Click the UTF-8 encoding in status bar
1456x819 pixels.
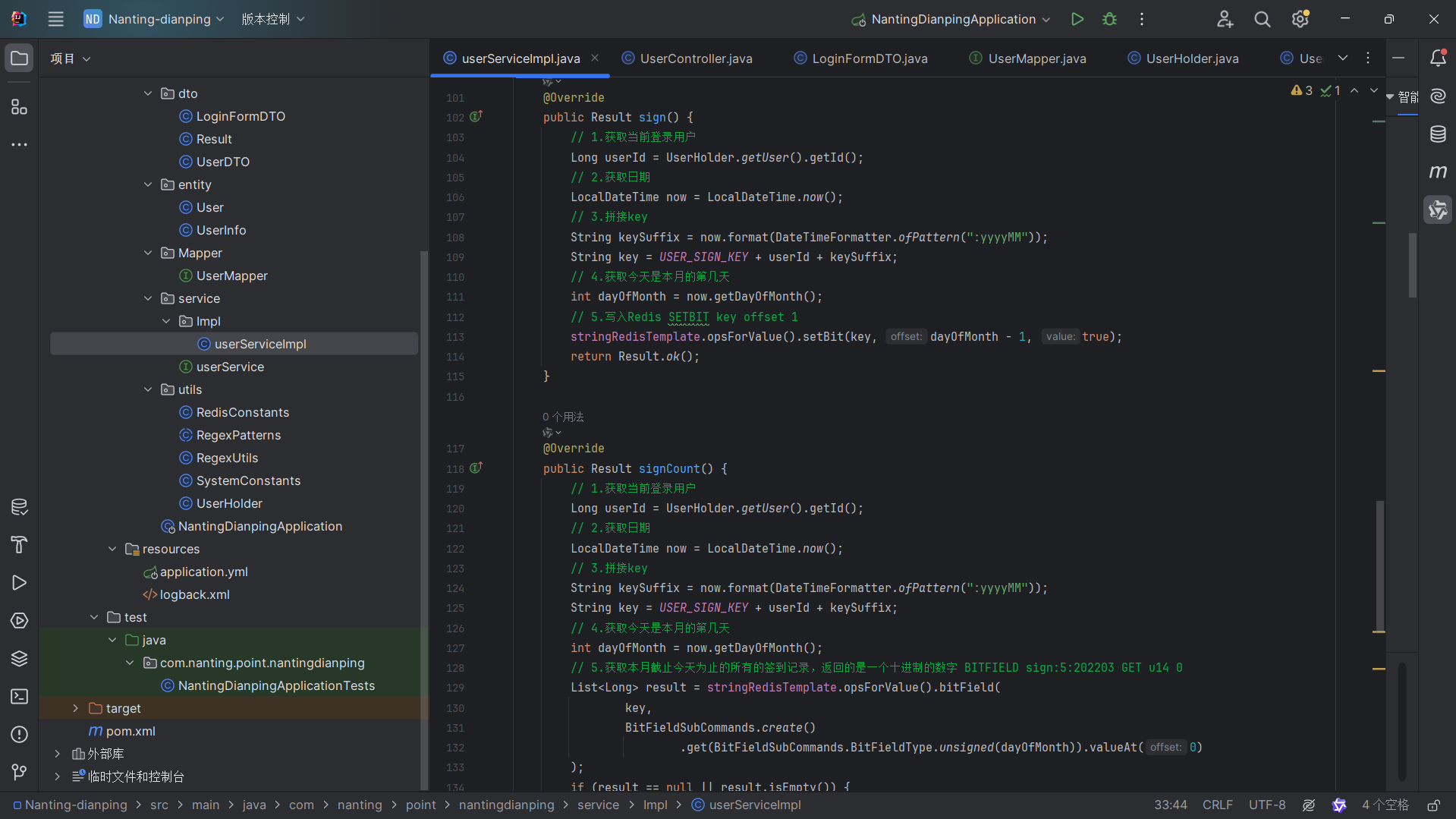click(x=1266, y=805)
